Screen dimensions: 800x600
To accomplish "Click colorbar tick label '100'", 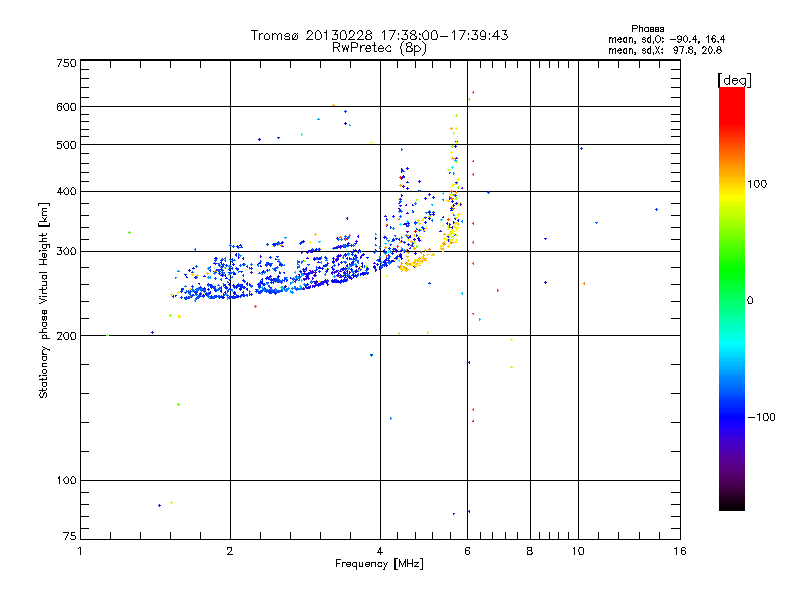I will 757,184.
